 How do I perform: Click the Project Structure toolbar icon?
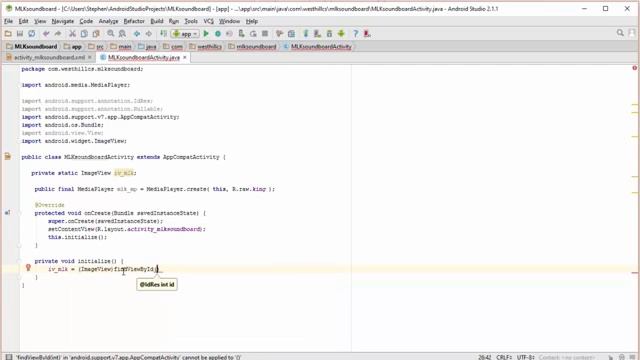(x=291, y=34)
